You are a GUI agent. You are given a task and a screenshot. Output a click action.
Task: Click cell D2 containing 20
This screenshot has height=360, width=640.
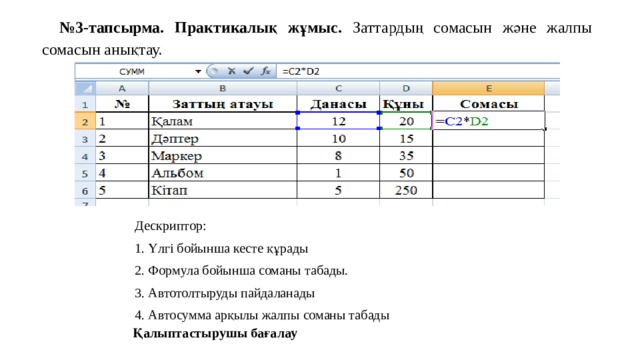406,121
